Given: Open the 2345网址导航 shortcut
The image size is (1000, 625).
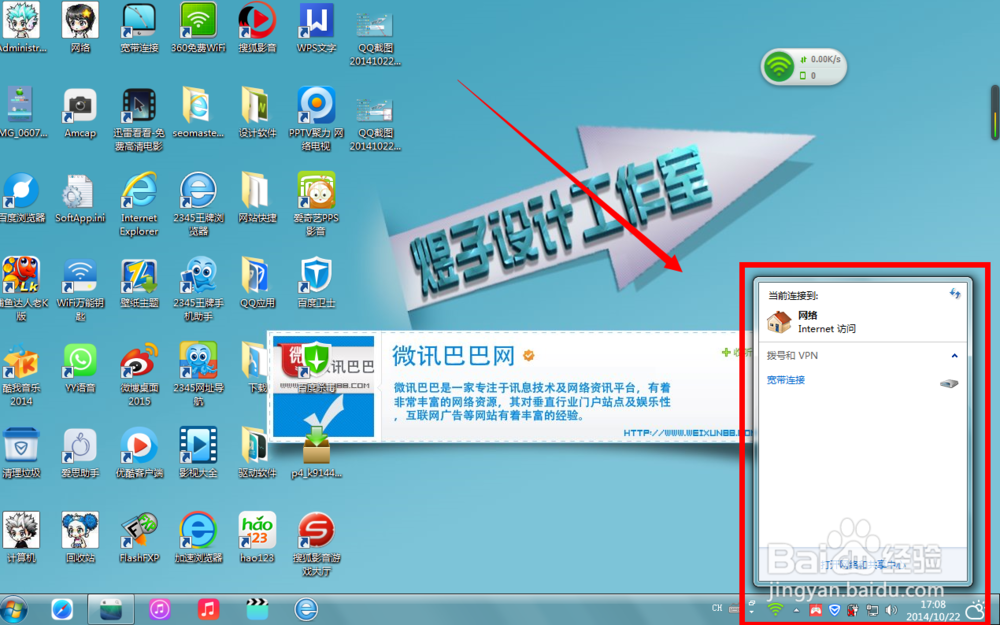Looking at the screenshot, I should 198,374.
